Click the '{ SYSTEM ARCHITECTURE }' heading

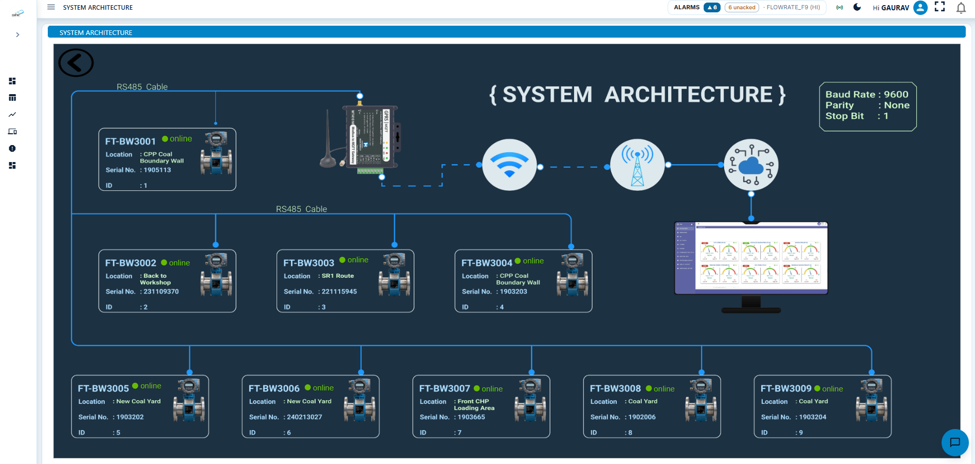[637, 95]
